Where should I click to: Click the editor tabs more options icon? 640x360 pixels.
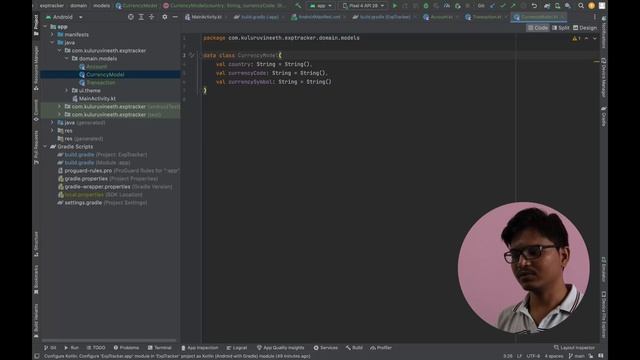pyautogui.click(x=594, y=17)
